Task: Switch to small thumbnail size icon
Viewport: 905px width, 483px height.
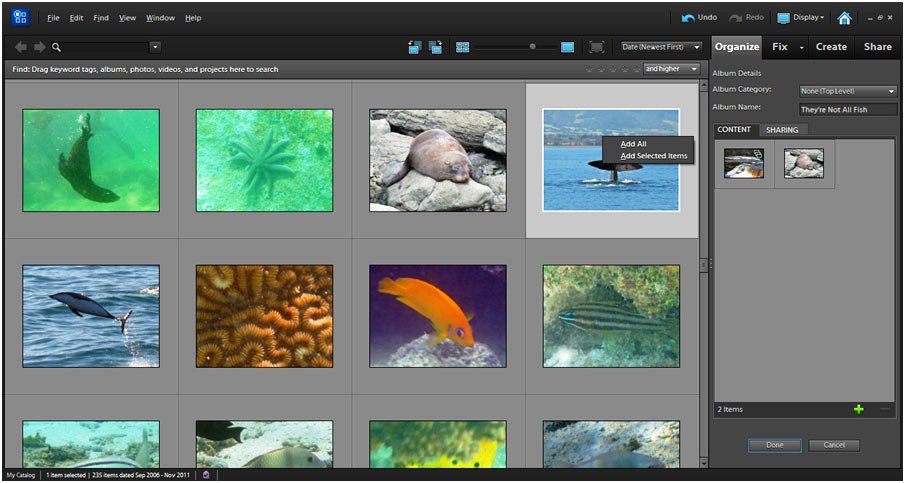Action: [462, 47]
